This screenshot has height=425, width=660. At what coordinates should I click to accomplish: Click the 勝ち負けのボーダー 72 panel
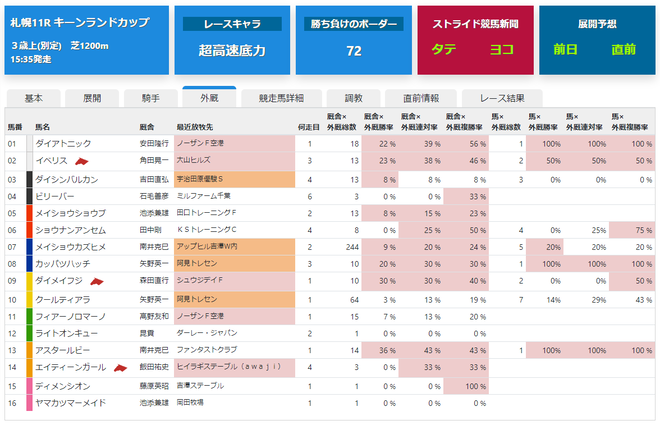(x=354, y=40)
